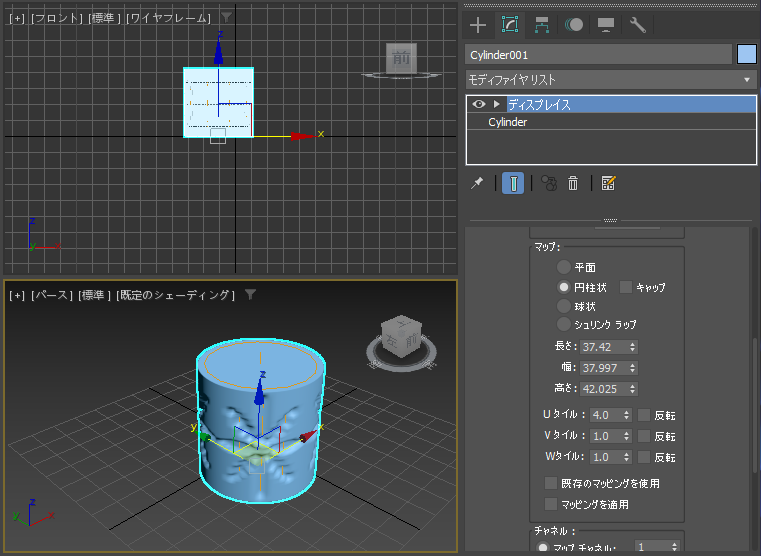Enable 反転 checkbox for W タイル
This screenshot has height=556, width=761.
coord(644,457)
